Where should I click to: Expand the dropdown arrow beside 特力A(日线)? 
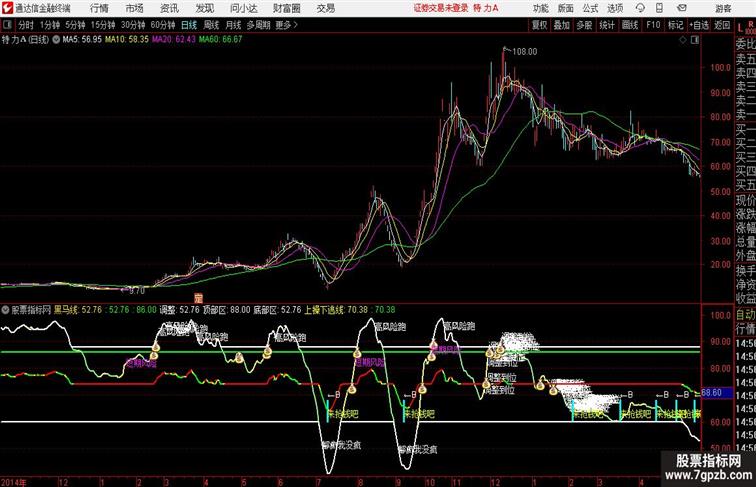click(56, 40)
